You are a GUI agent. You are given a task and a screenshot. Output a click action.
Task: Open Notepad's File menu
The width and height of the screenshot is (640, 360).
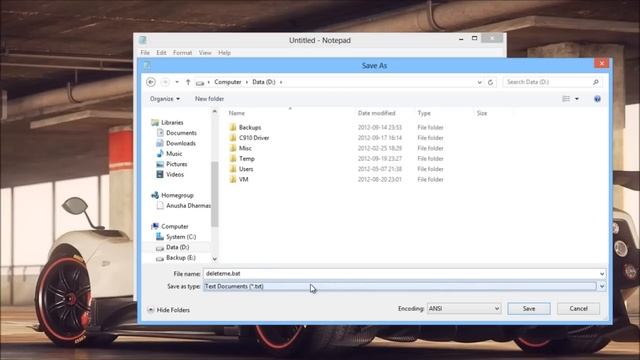[x=145, y=53]
